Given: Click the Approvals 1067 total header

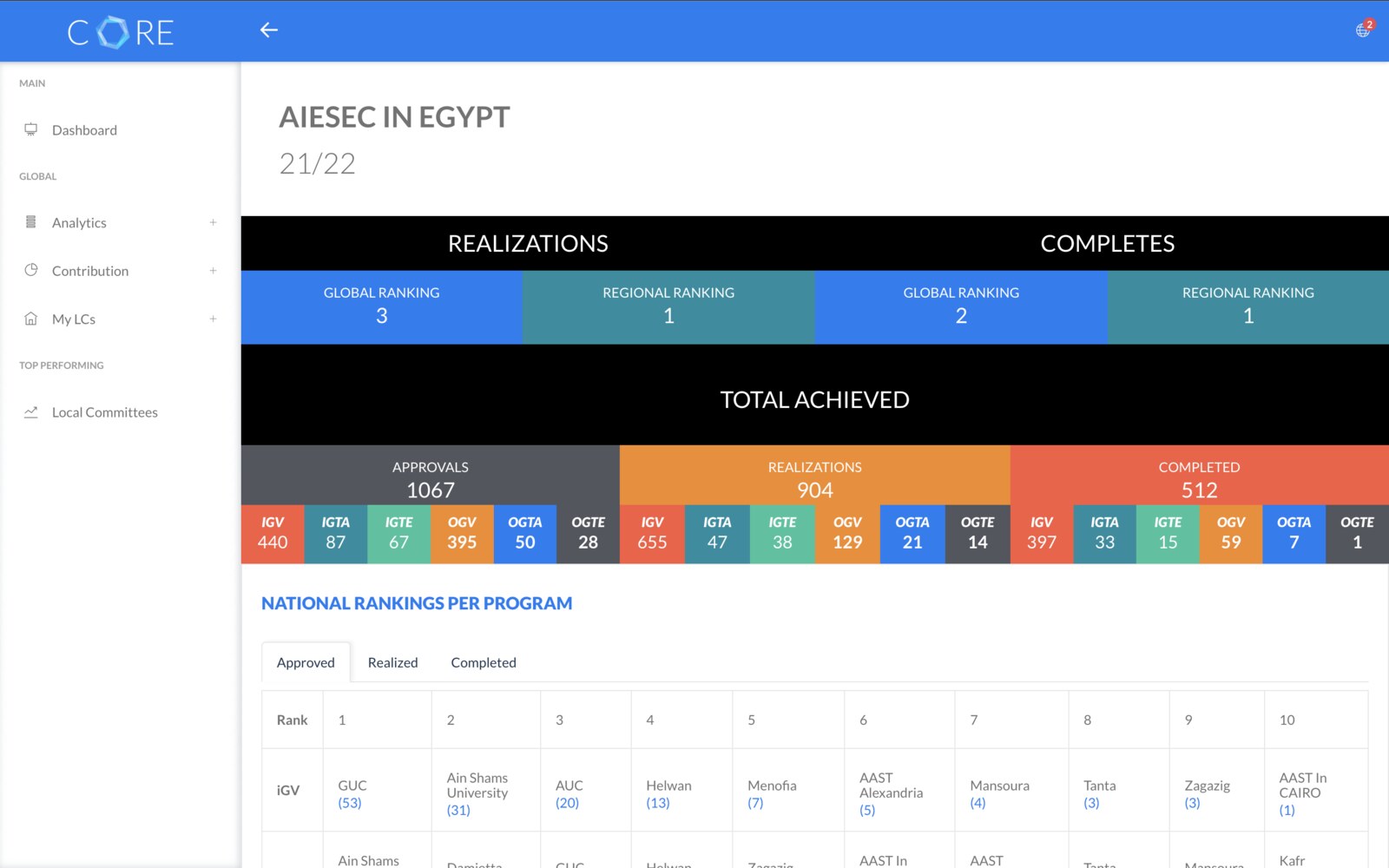Looking at the screenshot, I should click(x=431, y=476).
